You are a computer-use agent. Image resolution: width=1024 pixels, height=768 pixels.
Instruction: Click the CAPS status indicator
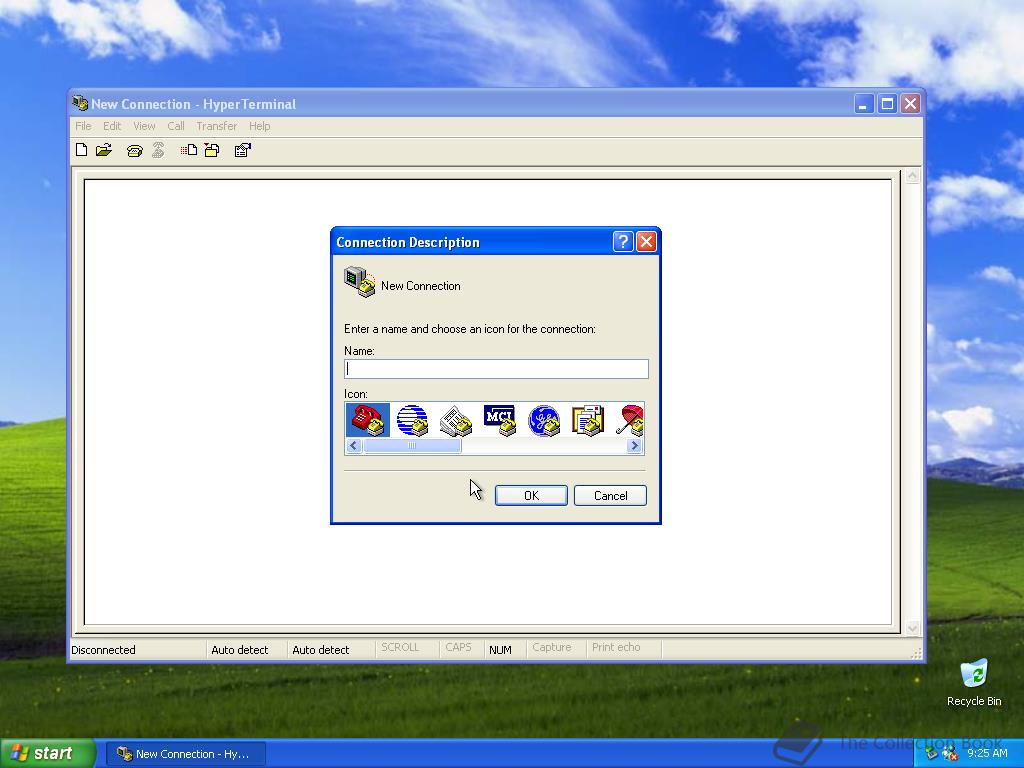[x=458, y=647]
